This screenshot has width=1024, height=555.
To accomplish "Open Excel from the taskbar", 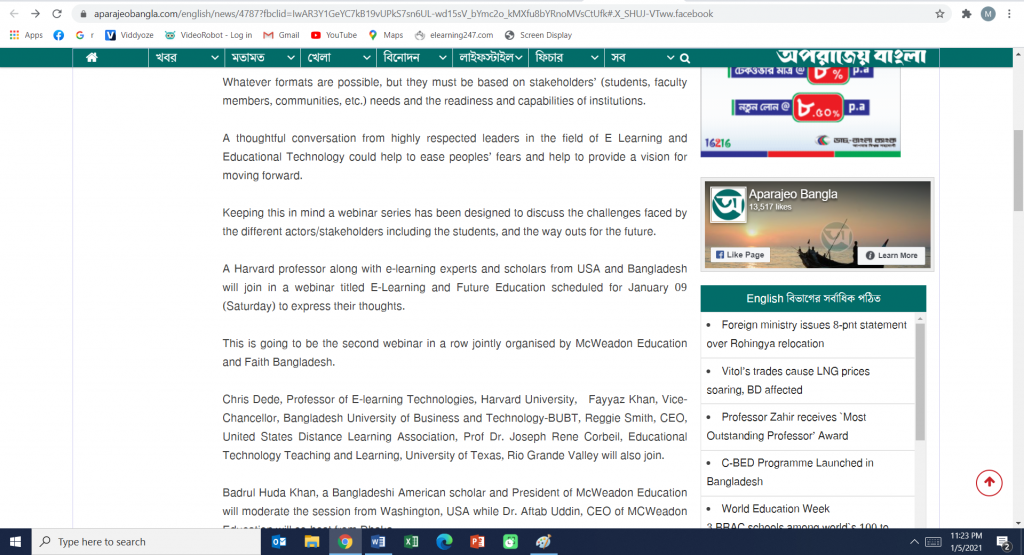I will pos(411,542).
